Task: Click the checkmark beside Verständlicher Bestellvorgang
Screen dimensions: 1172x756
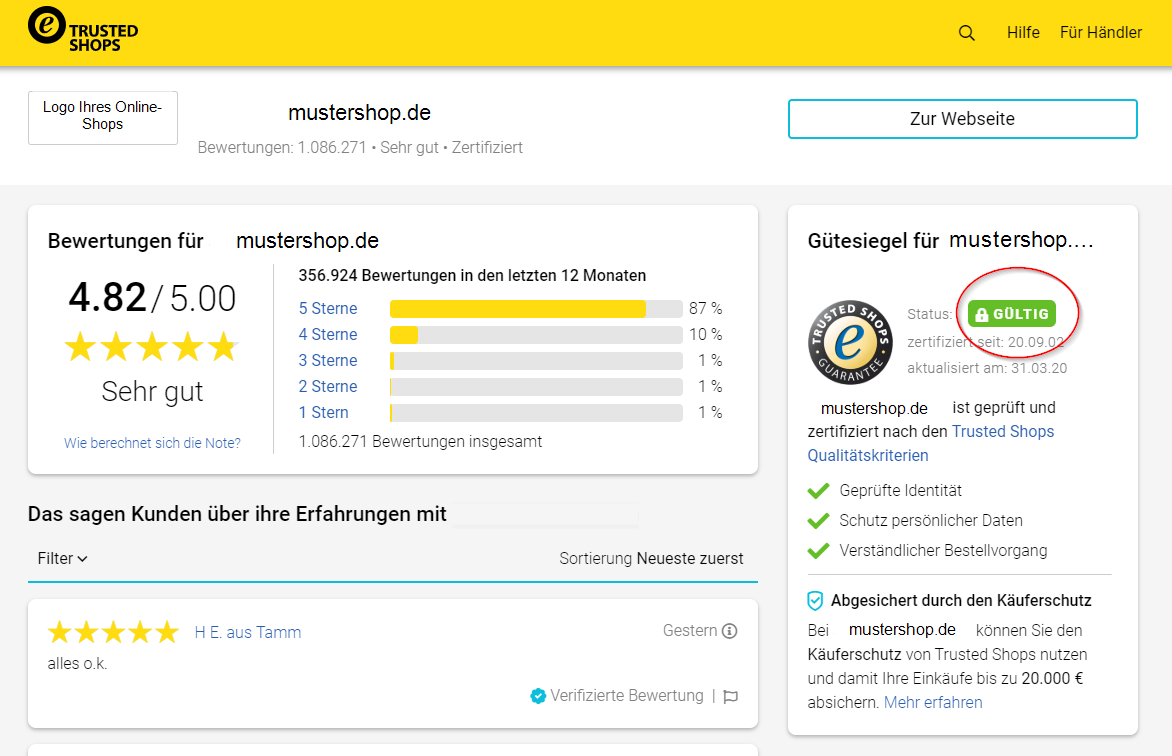Action: click(818, 550)
